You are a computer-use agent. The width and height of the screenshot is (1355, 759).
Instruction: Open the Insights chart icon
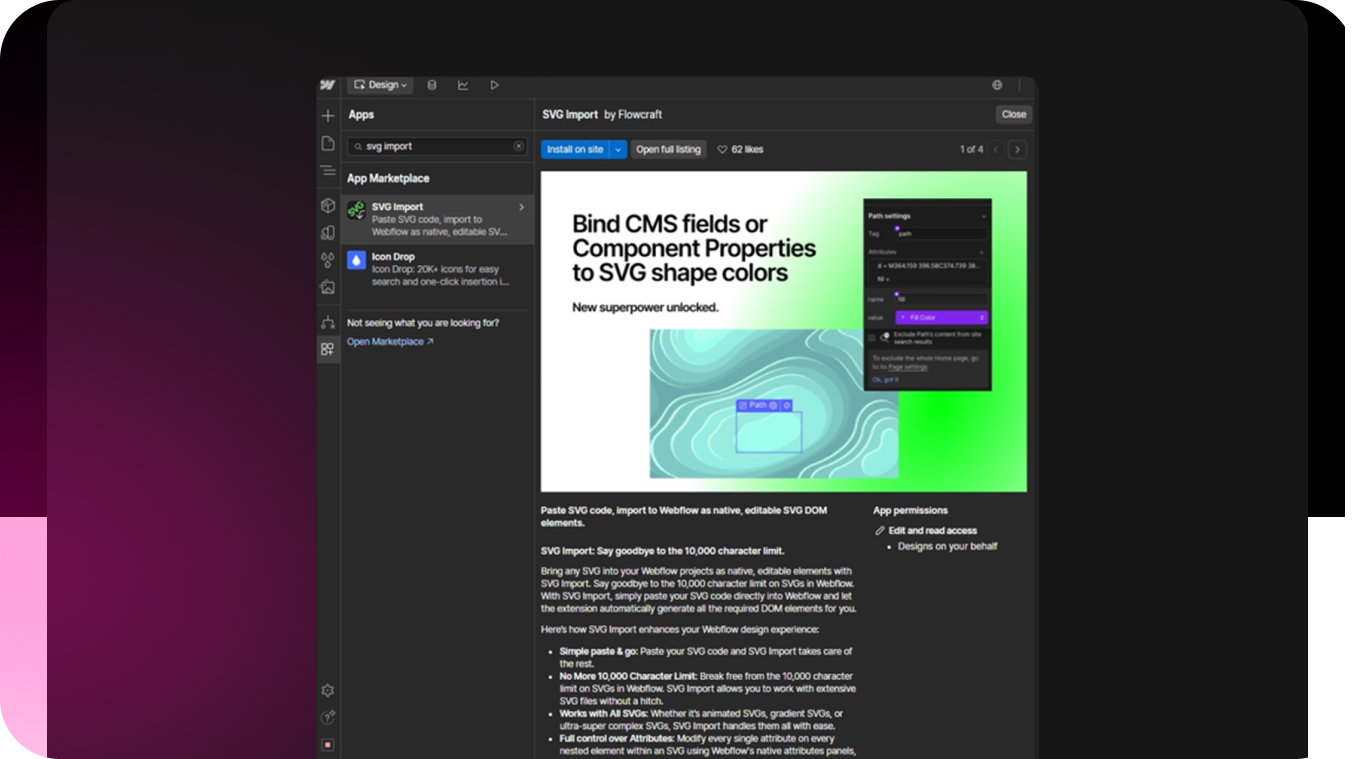463,85
